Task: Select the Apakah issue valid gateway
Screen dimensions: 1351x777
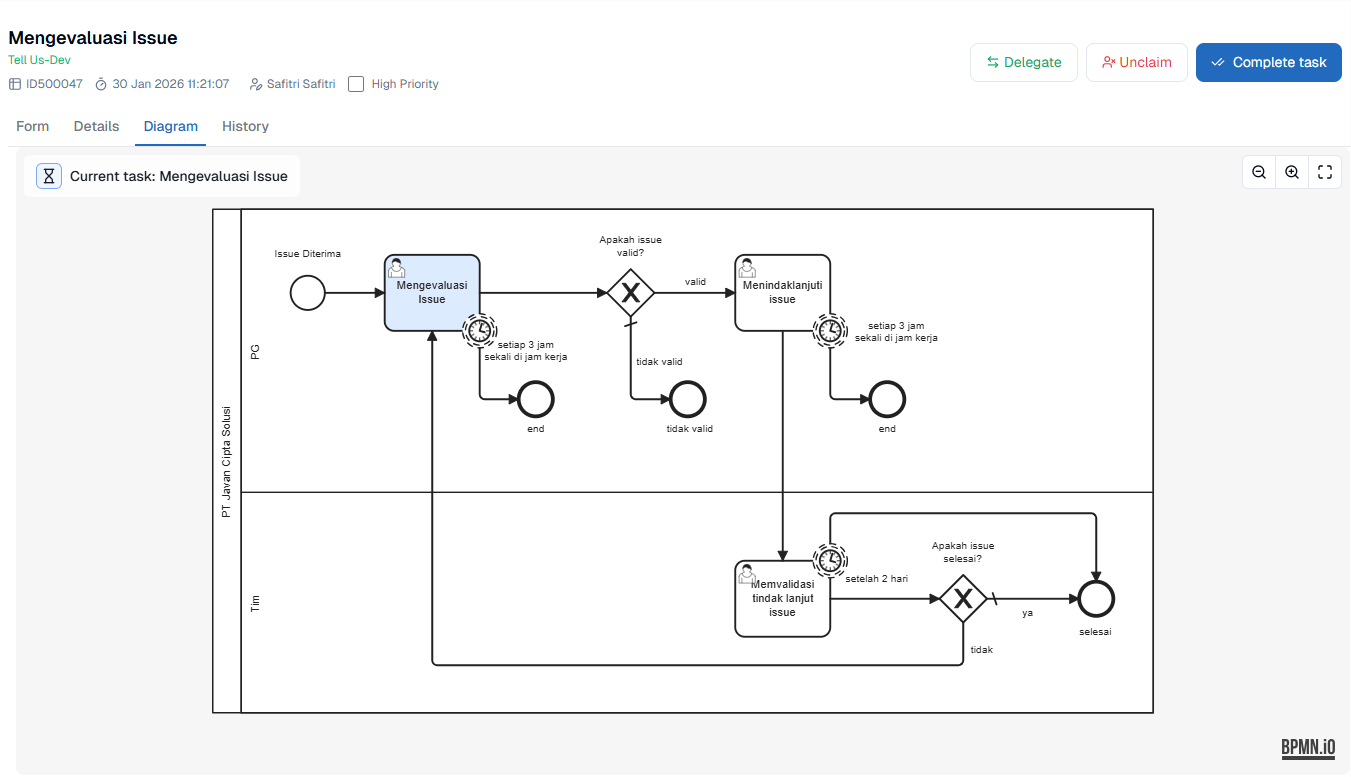Action: click(631, 291)
